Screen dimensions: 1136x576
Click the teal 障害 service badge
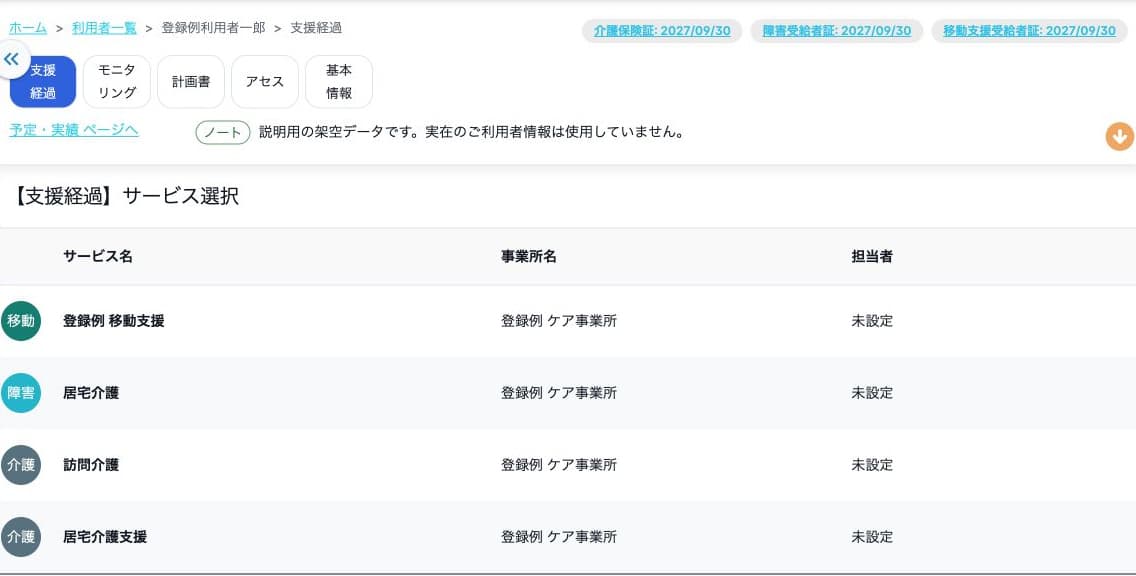click(20, 393)
